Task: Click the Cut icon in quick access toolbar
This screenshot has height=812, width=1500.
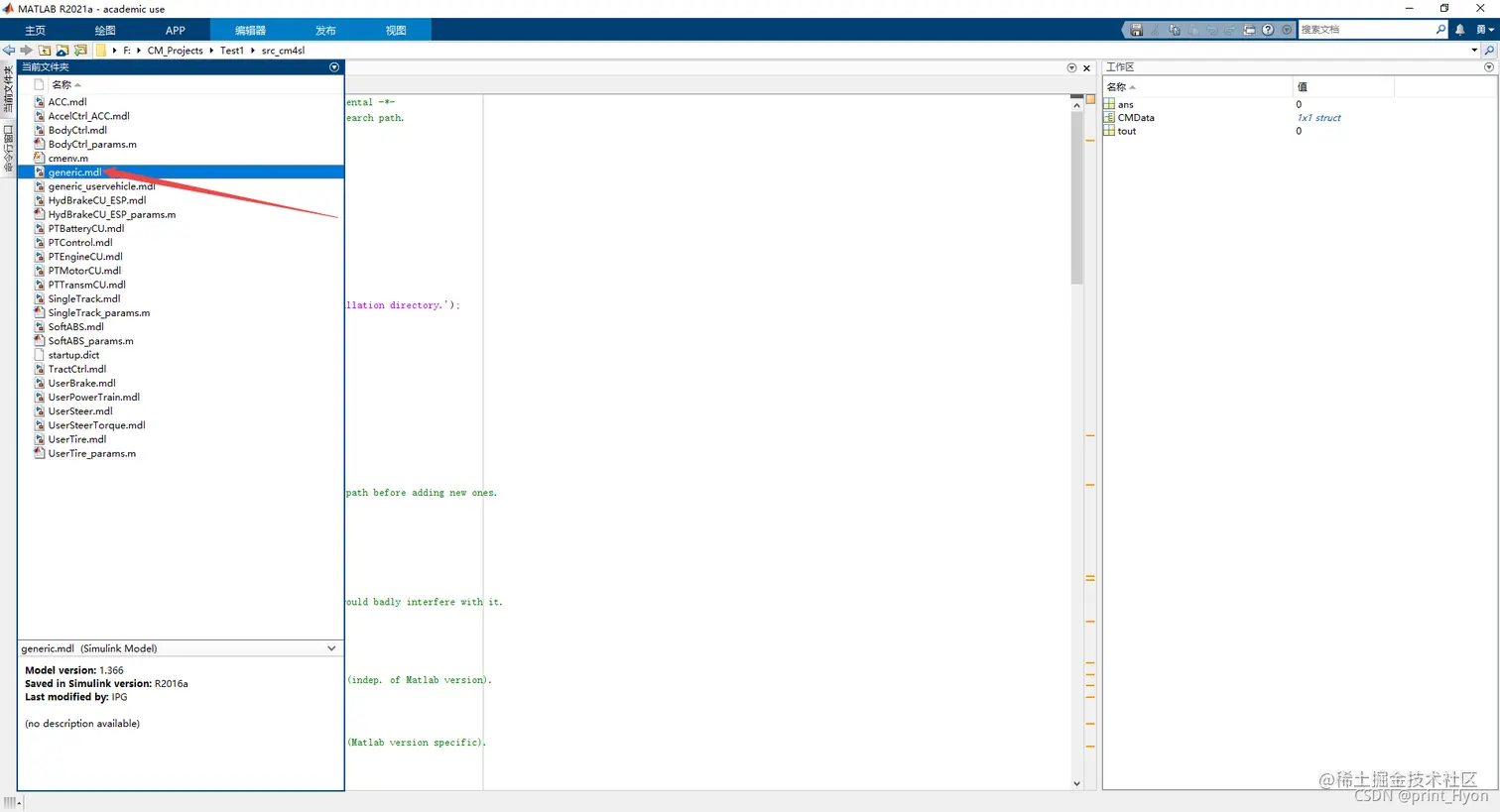Action: [x=1156, y=30]
